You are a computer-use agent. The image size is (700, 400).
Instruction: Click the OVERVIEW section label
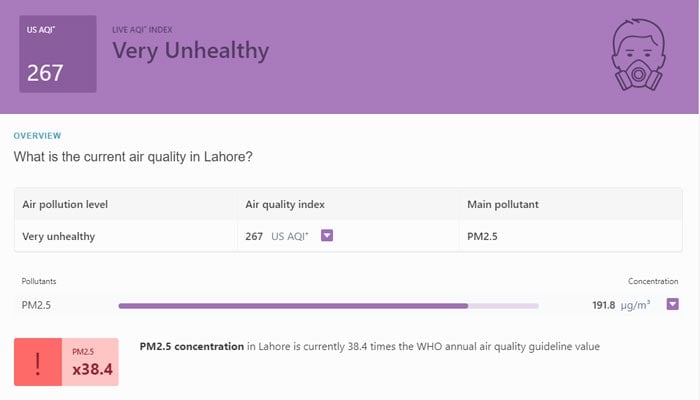(x=37, y=135)
